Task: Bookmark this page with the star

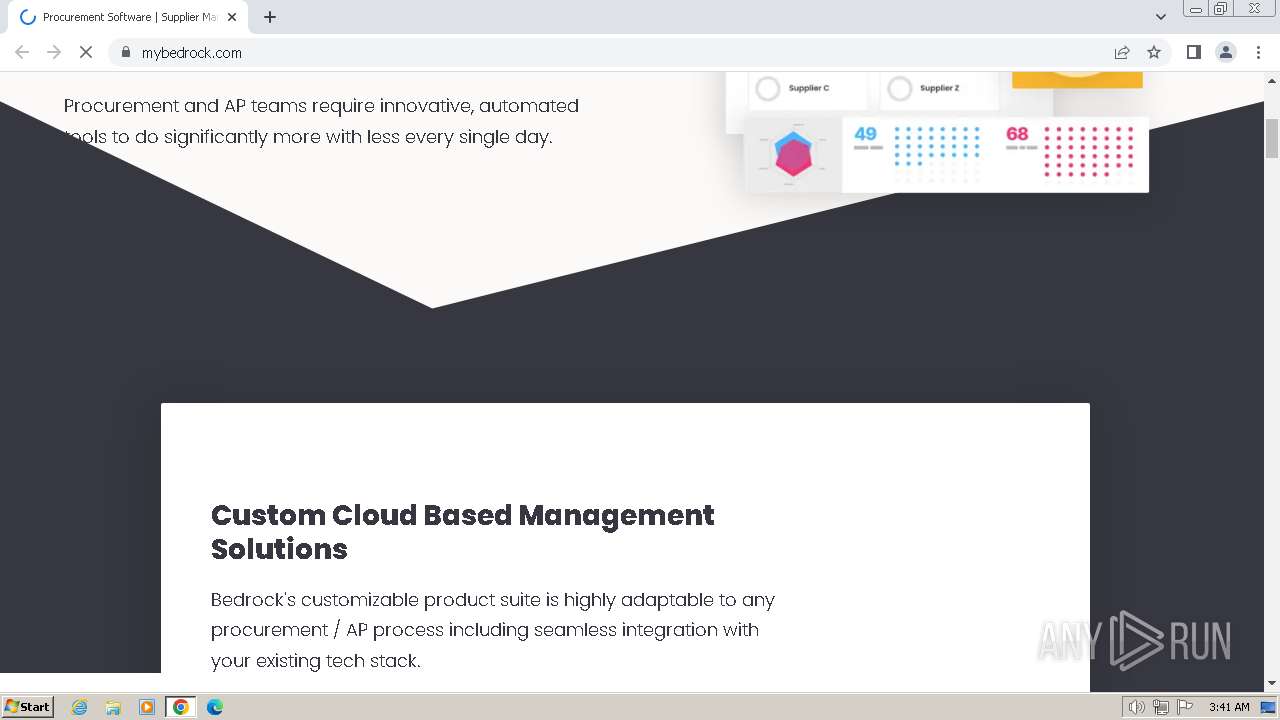Action: [1154, 52]
